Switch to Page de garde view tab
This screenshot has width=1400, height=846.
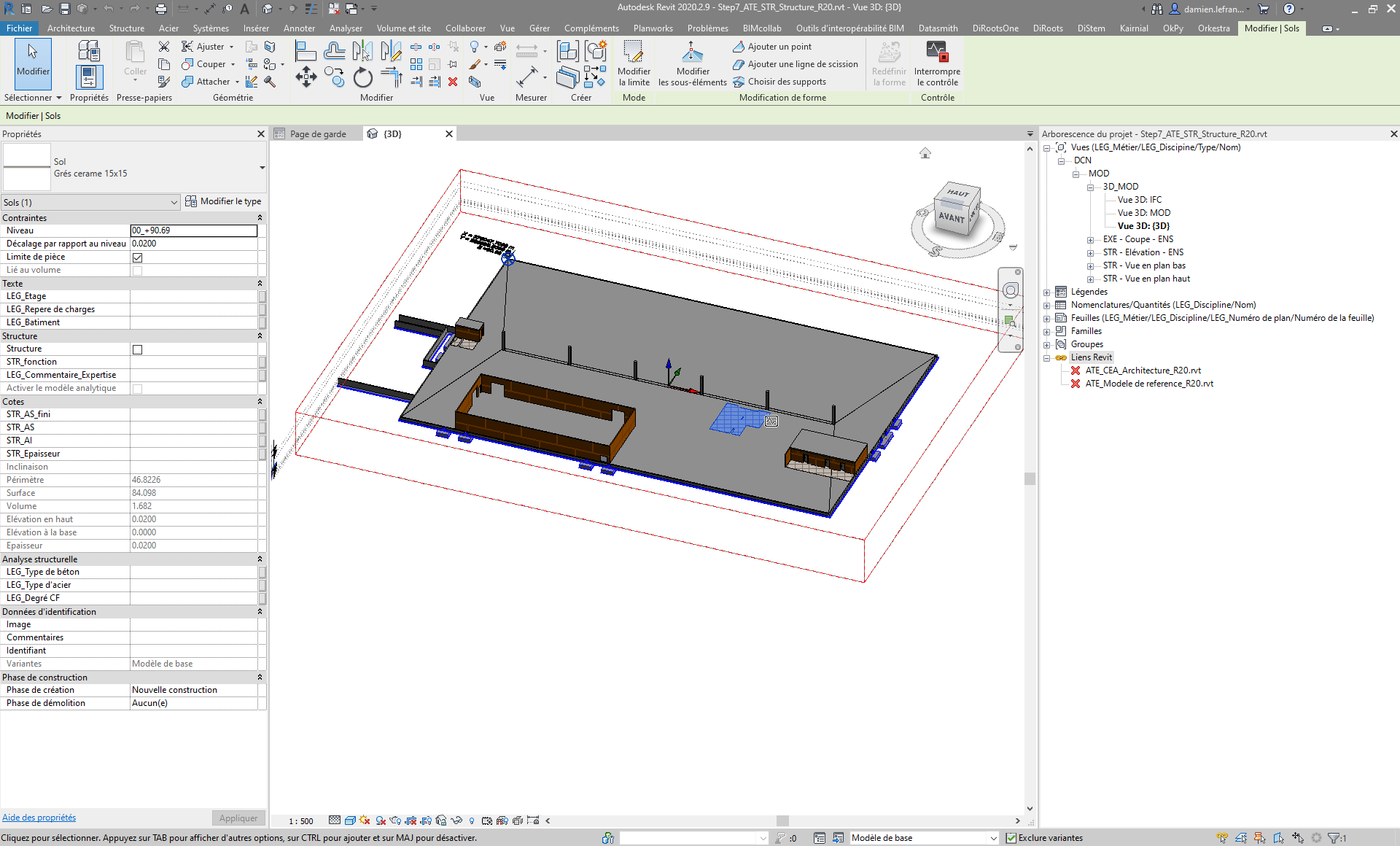pyautogui.click(x=318, y=134)
